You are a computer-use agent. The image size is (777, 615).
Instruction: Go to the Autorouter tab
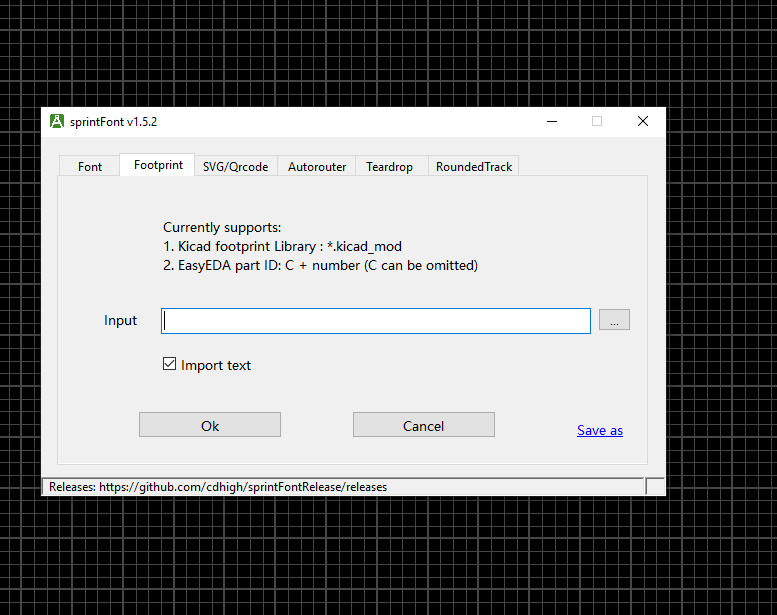pyautogui.click(x=317, y=167)
